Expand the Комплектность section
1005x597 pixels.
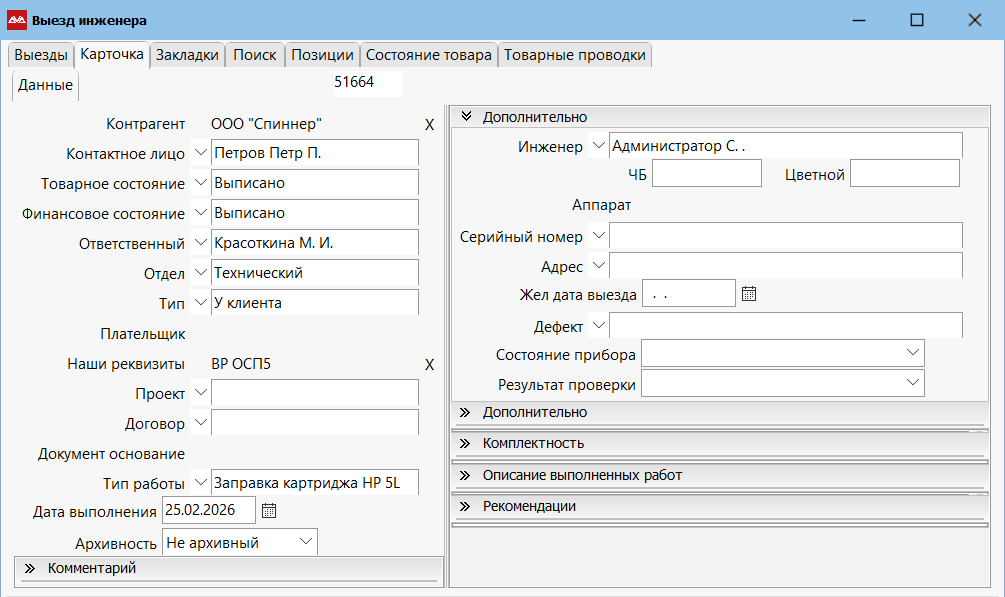(465, 443)
